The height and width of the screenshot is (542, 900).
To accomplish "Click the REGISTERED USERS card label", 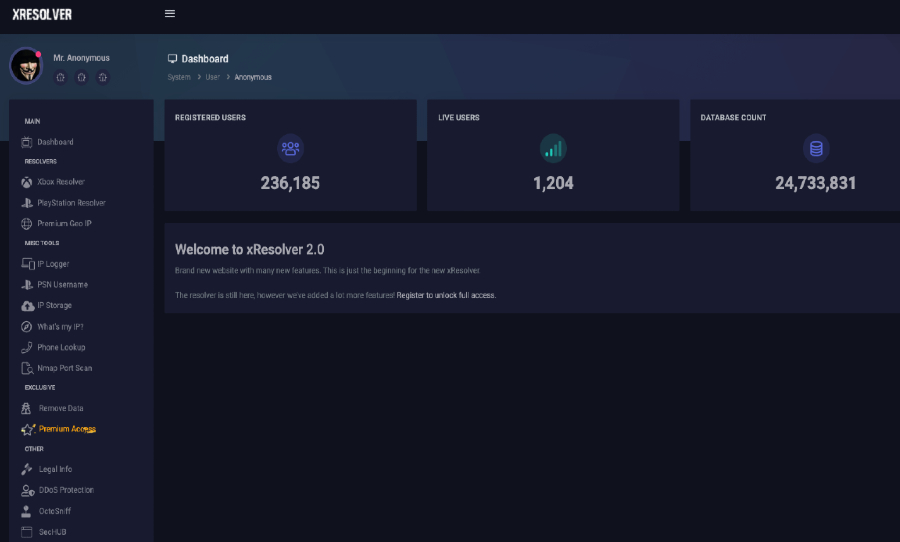I will tap(210, 117).
